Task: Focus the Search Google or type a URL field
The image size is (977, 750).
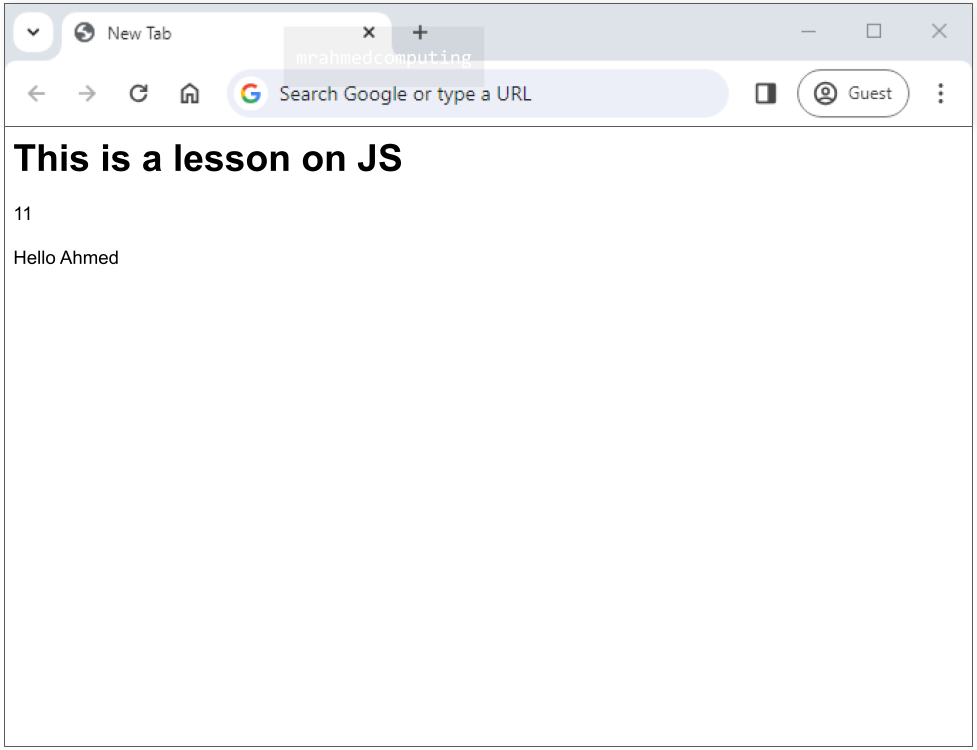Action: 480,94
